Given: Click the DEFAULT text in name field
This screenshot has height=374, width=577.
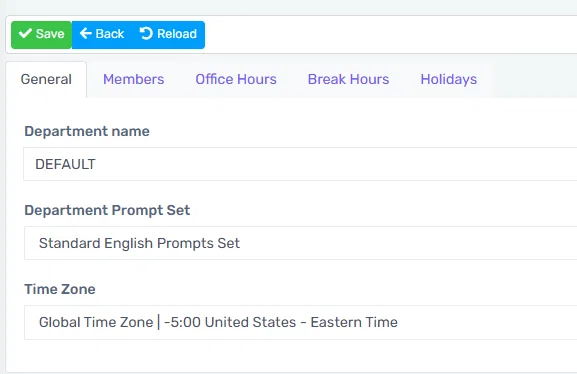Looking at the screenshot, I should tap(66, 164).
